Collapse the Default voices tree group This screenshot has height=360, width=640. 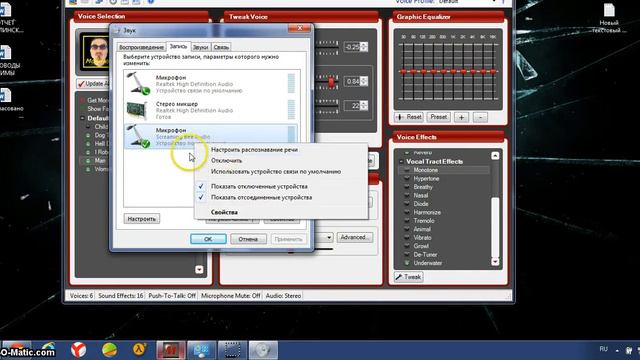click(x=82, y=118)
